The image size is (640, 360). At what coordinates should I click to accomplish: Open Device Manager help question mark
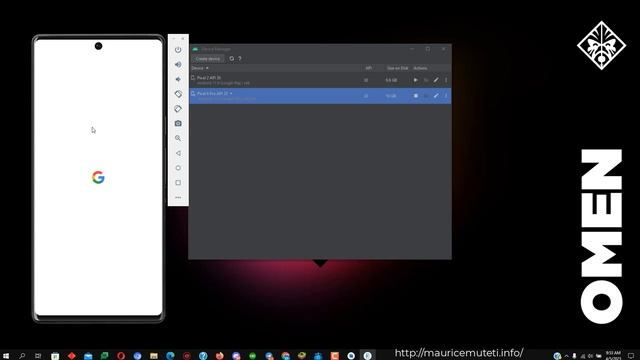pyautogui.click(x=240, y=59)
